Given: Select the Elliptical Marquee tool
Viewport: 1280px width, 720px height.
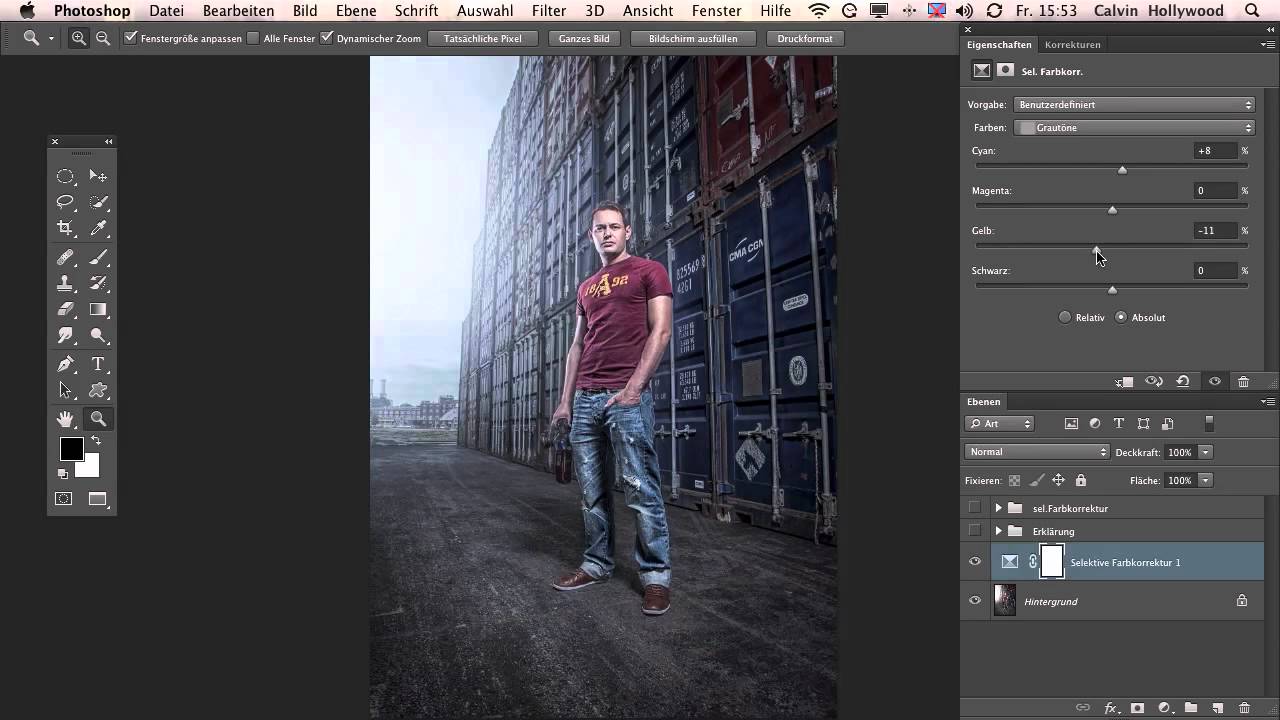Looking at the screenshot, I should coord(65,176).
